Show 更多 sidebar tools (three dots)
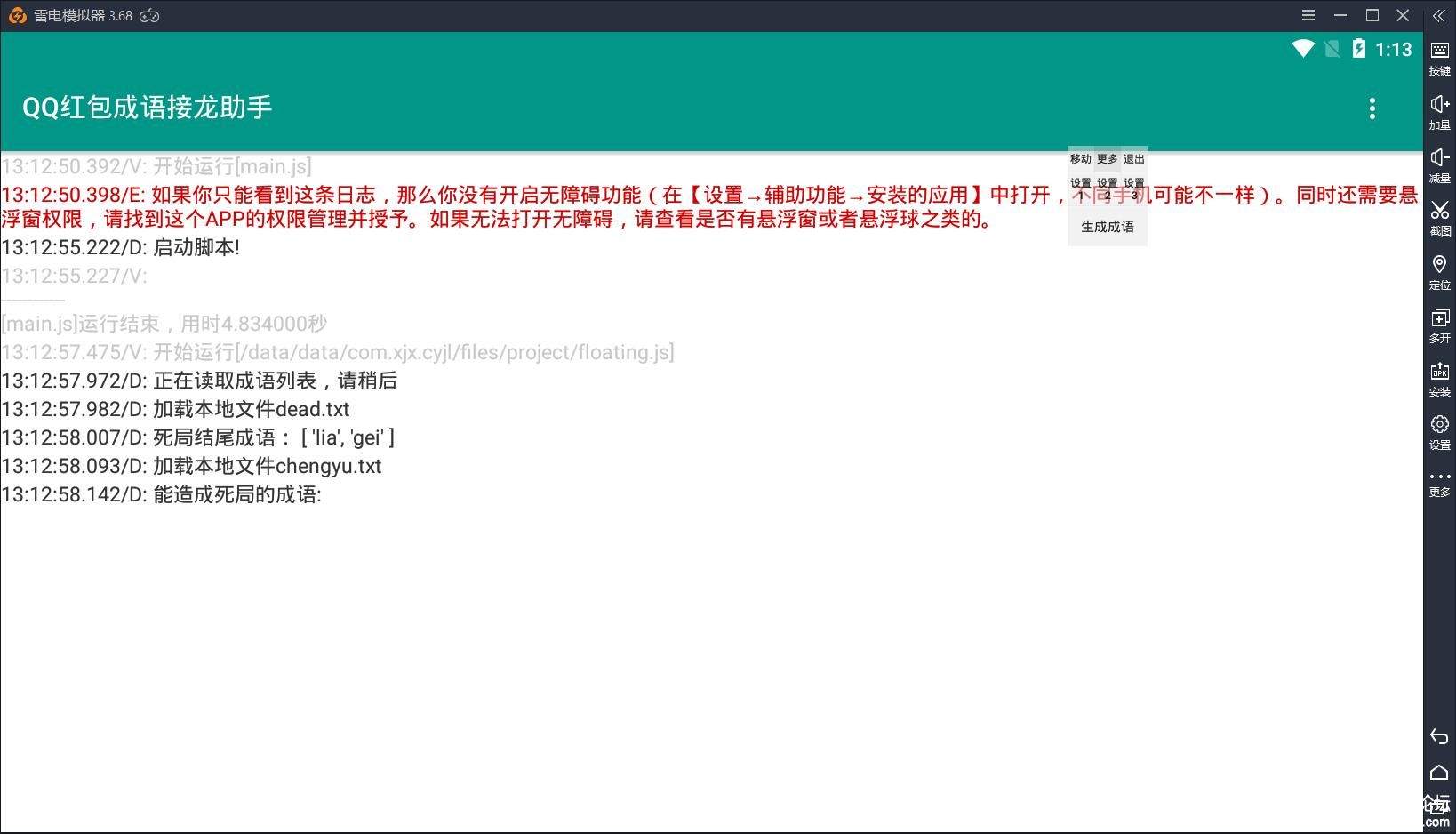 1439,484
